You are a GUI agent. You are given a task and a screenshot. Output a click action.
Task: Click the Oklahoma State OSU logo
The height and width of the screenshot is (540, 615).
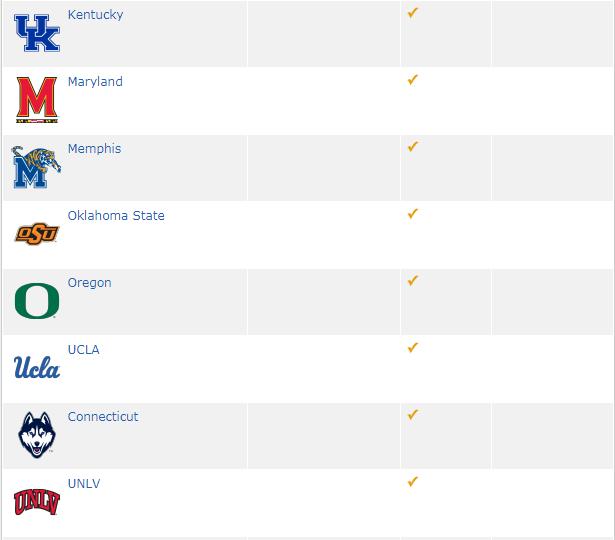coord(36,234)
